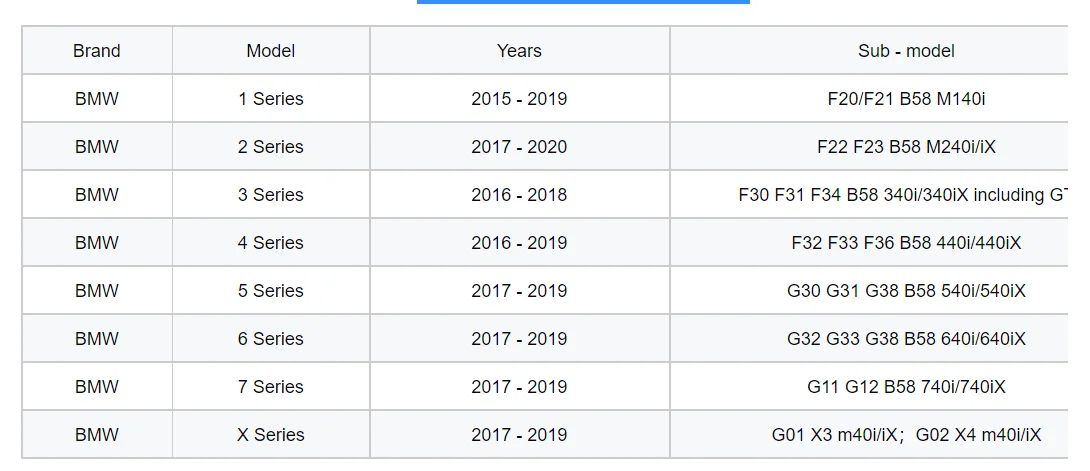This screenshot has width=1090, height=471.
Task: Click the Model column header
Action: [x=271, y=51]
